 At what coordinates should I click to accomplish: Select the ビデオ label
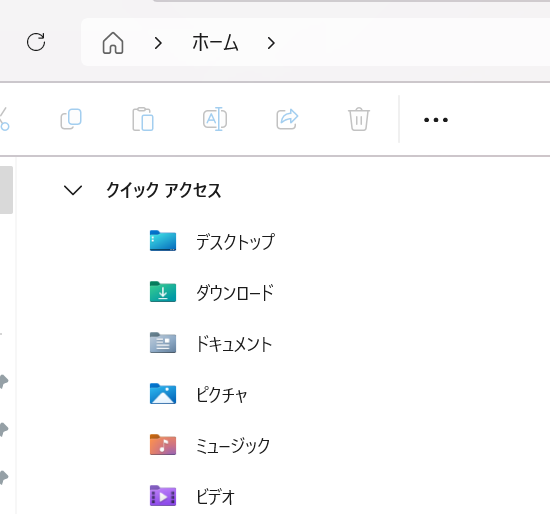pyautogui.click(x=215, y=496)
